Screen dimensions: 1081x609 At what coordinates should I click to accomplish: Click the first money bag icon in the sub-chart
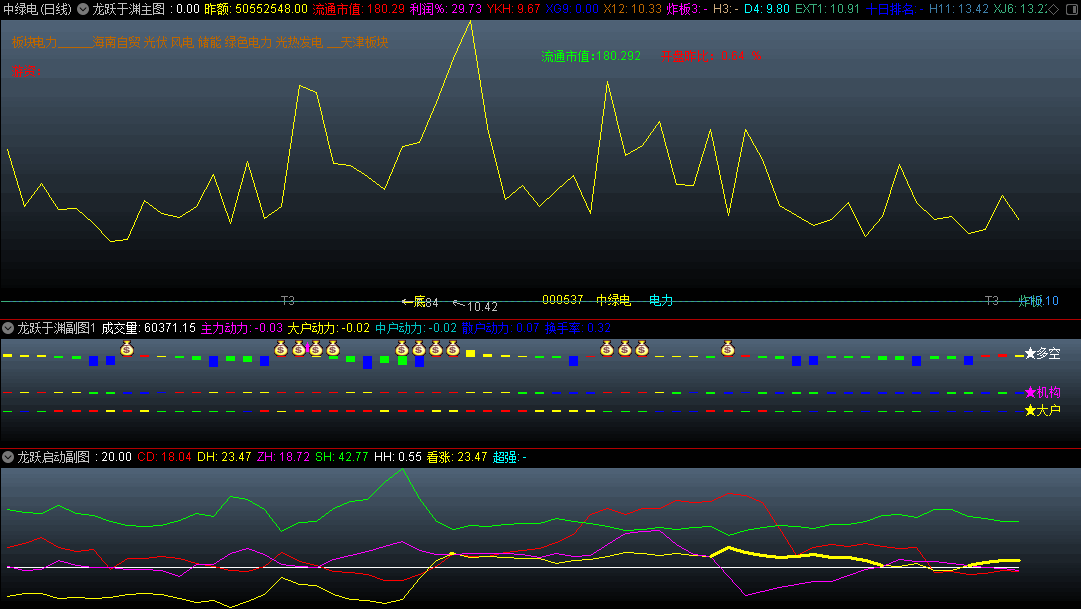point(127,348)
